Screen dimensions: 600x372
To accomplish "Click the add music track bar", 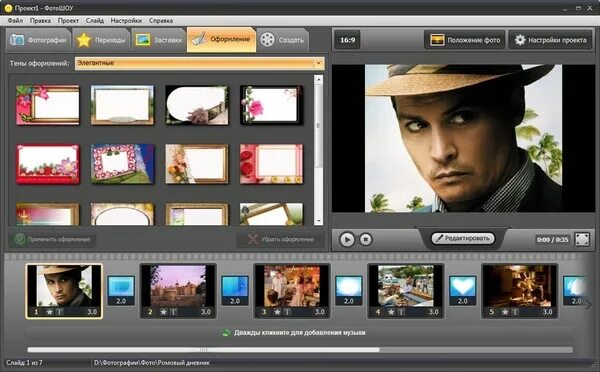I will pyautogui.click(x=300, y=333).
